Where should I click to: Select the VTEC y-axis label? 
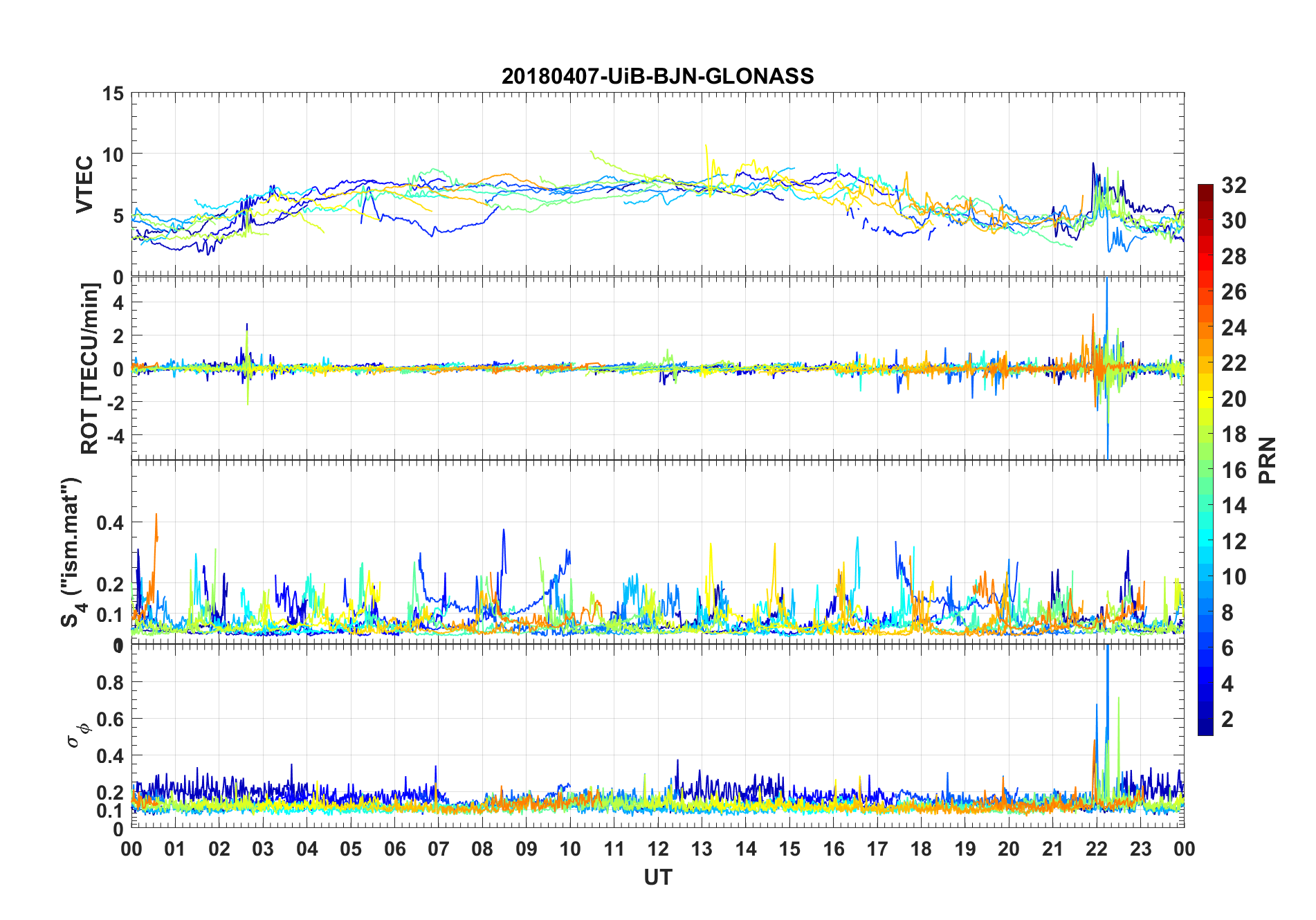pyautogui.click(x=84, y=185)
